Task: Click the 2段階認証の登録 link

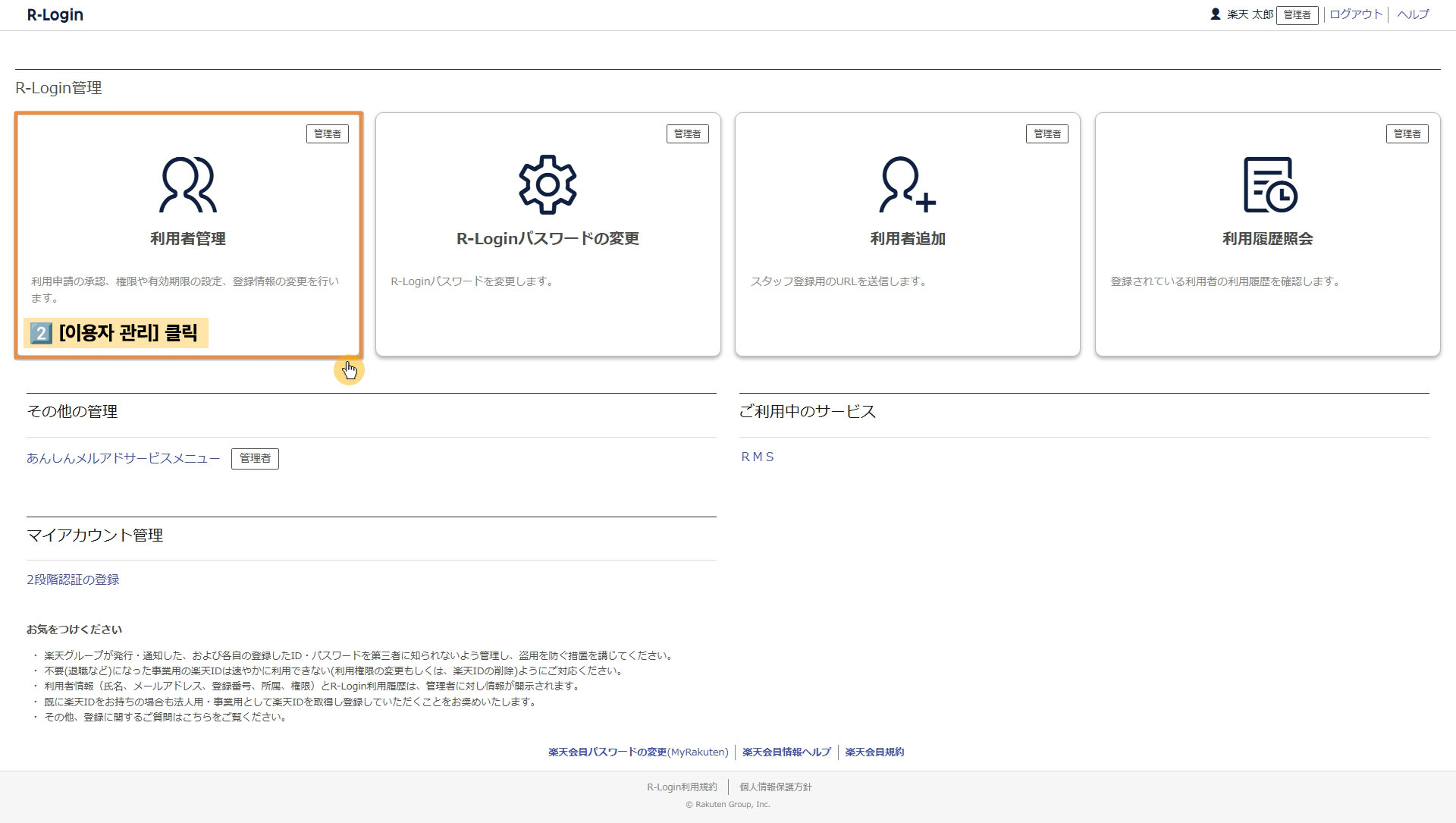Action: (x=73, y=580)
